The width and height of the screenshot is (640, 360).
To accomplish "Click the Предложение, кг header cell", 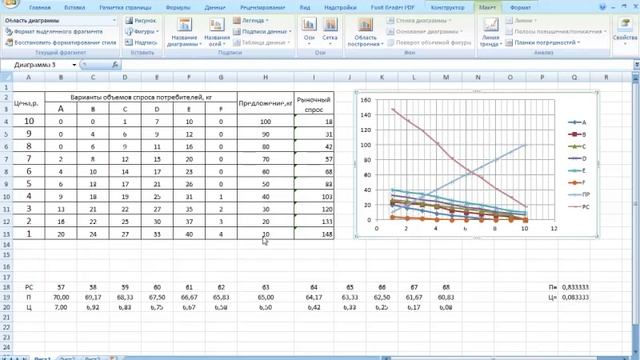I will coord(265,103).
